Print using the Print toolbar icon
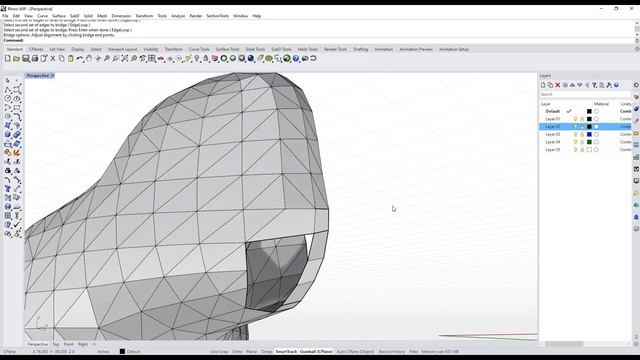The width and height of the screenshot is (640, 360). (x=35, y=59)
